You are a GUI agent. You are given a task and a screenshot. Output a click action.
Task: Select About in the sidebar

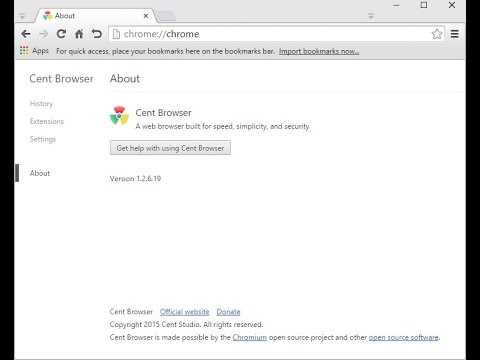40,173
